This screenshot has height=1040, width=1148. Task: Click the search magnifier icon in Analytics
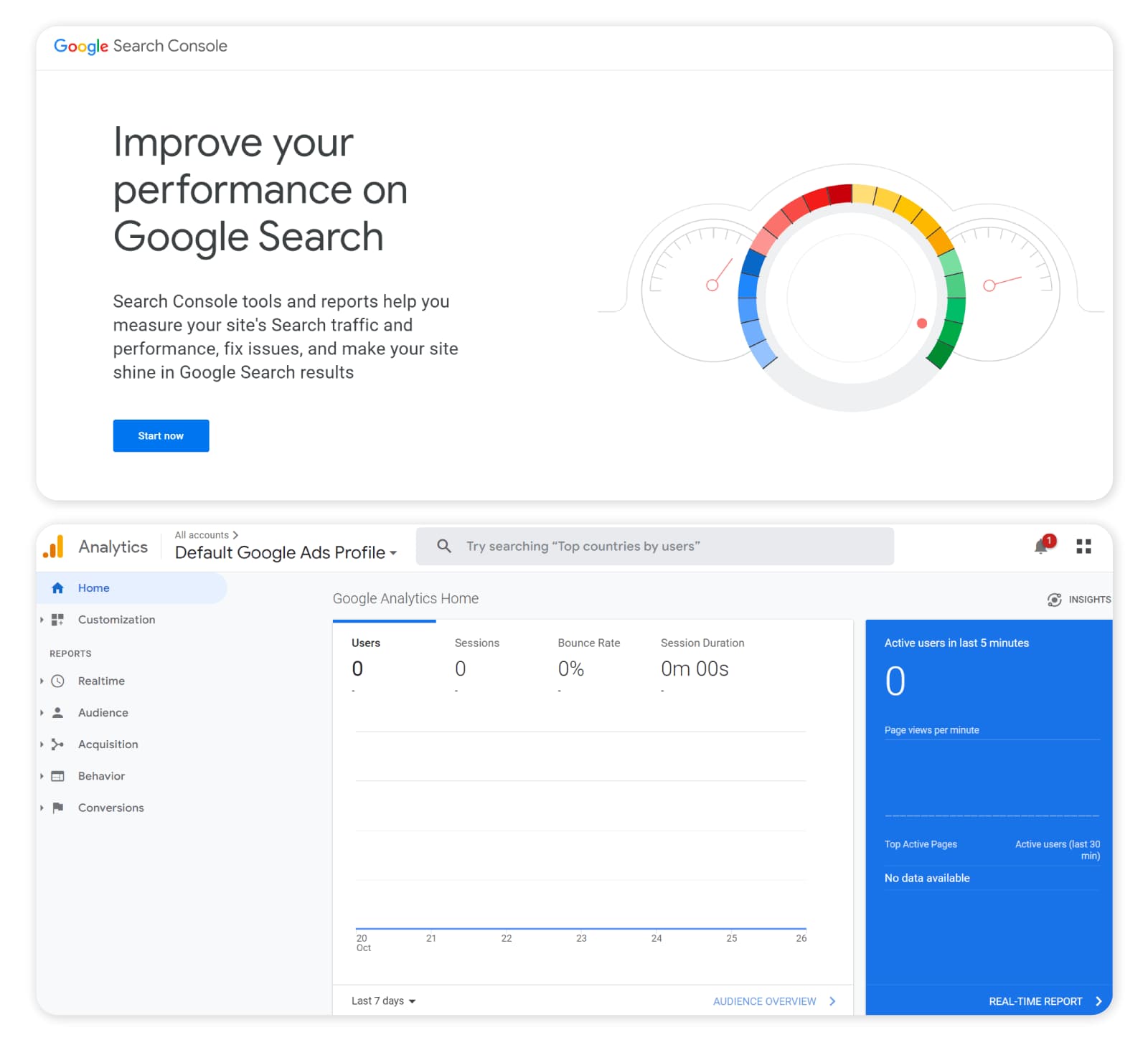coord(444,546)
